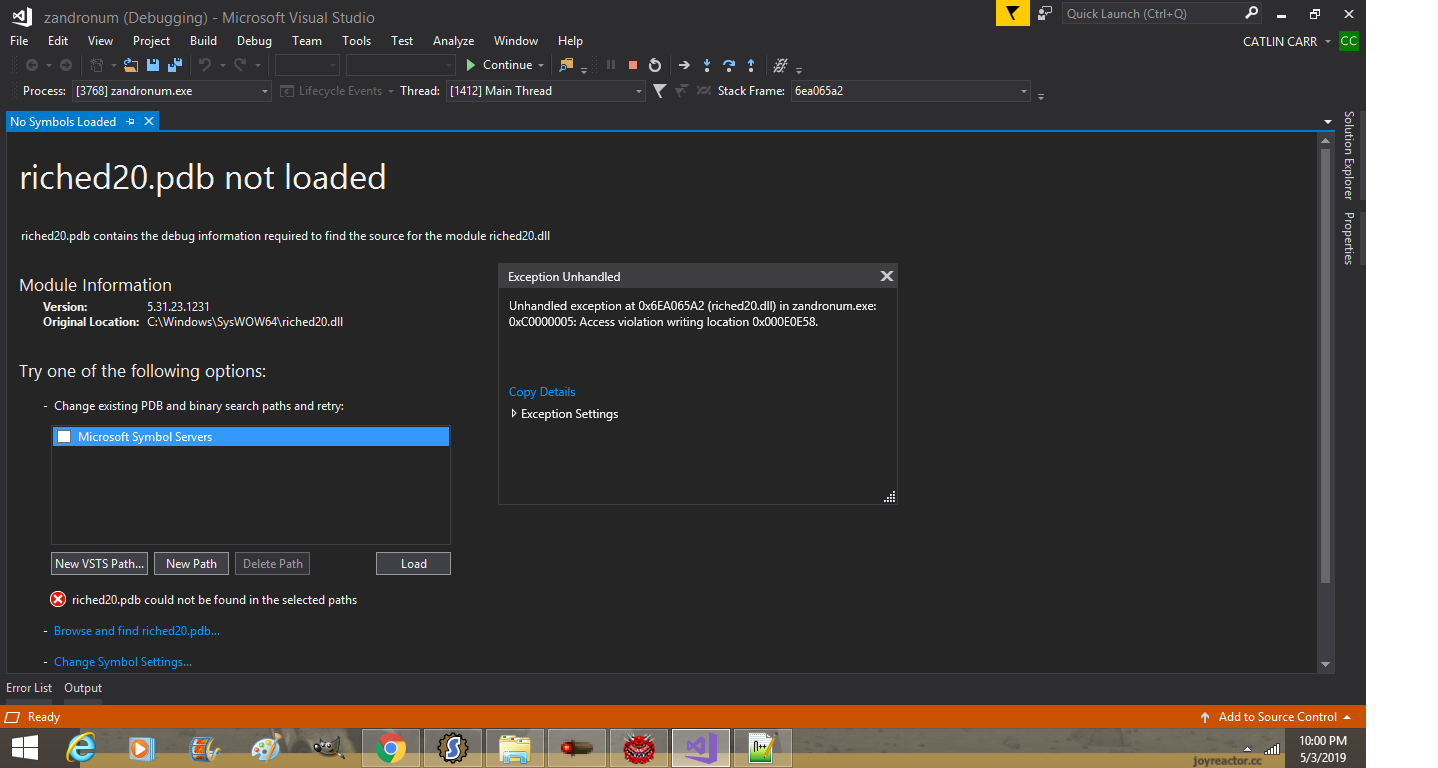Click the notifications flag icon
1438x768 pixels.
[1012, 14]
